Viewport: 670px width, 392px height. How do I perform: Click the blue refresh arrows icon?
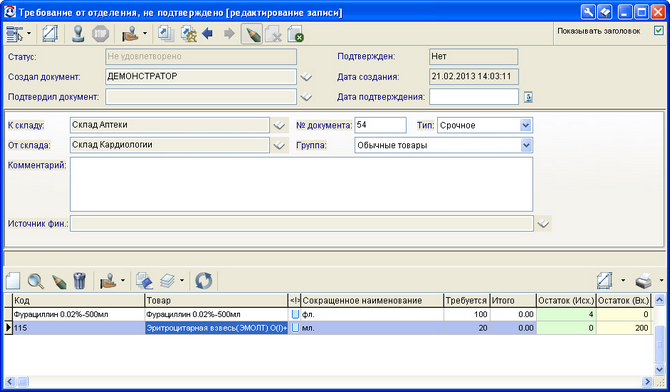point(203,281)
